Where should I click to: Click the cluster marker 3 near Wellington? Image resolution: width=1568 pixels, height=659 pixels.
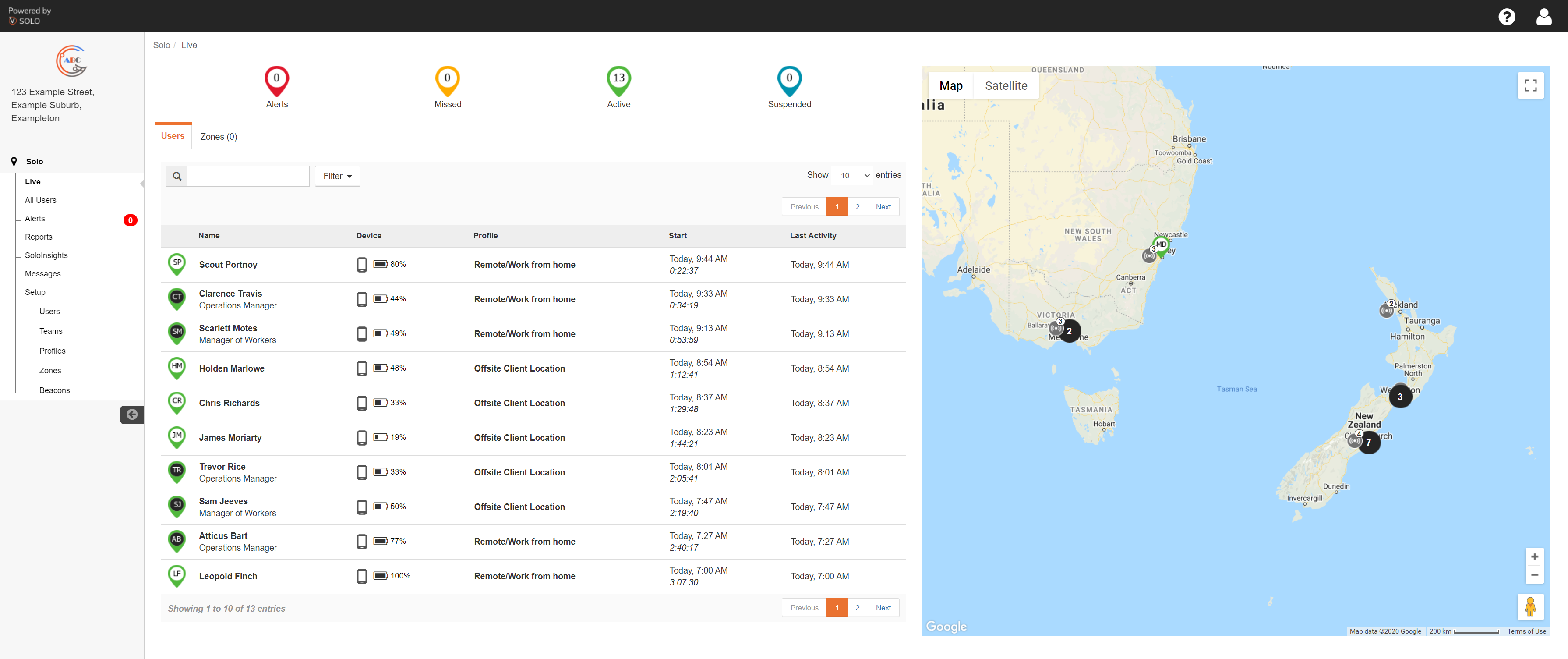pyautogui.click(x=1400, y=397)
